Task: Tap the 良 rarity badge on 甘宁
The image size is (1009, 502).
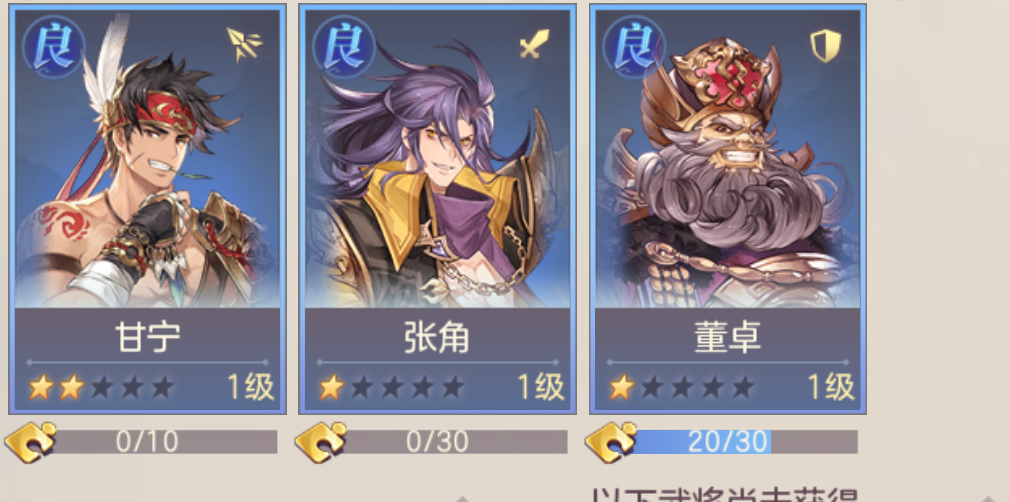Action: pos(53,47)
